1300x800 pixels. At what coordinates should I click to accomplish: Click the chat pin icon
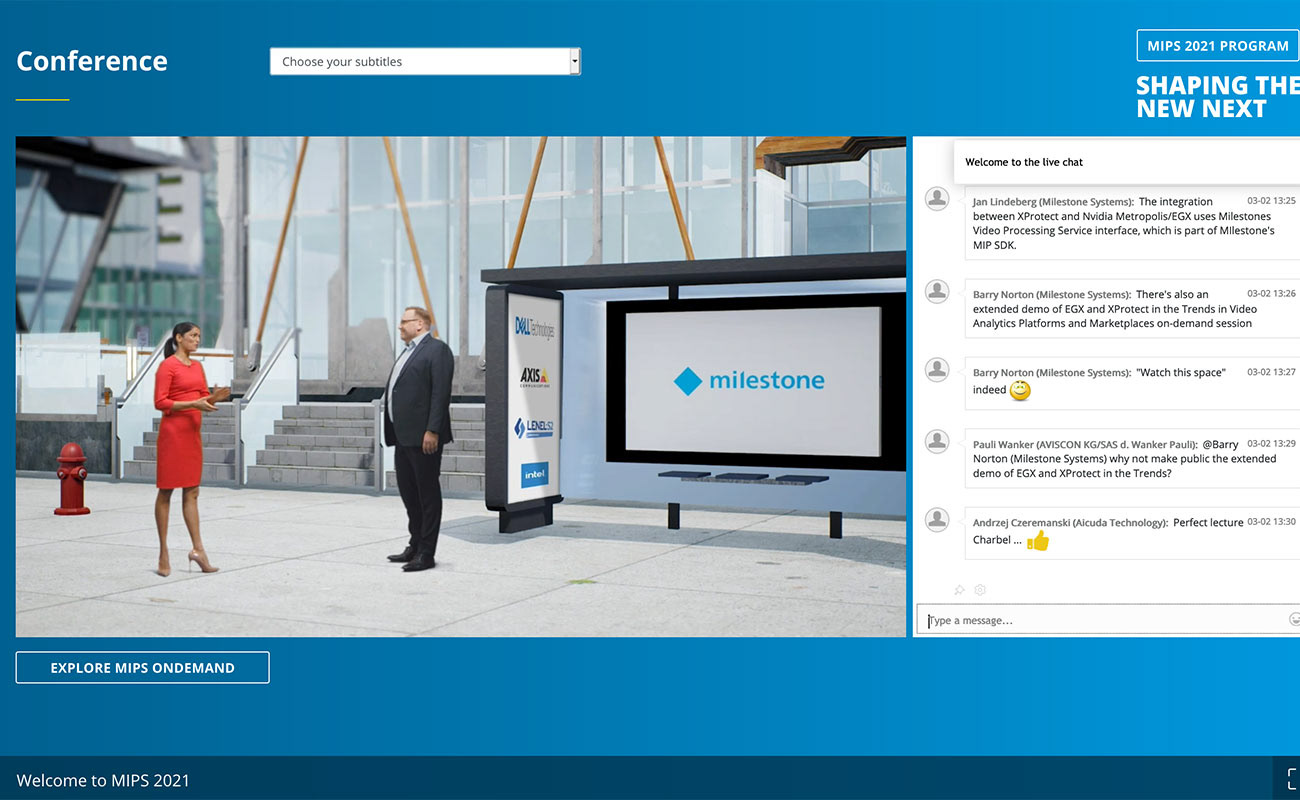click(959, 590)
